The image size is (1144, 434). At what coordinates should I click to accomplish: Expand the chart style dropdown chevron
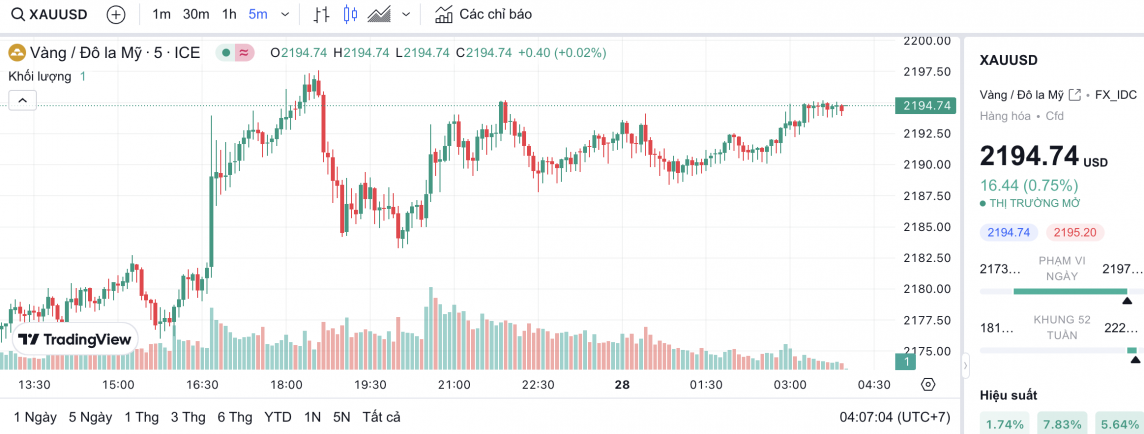pyautogui.click(x=405, y=15)
